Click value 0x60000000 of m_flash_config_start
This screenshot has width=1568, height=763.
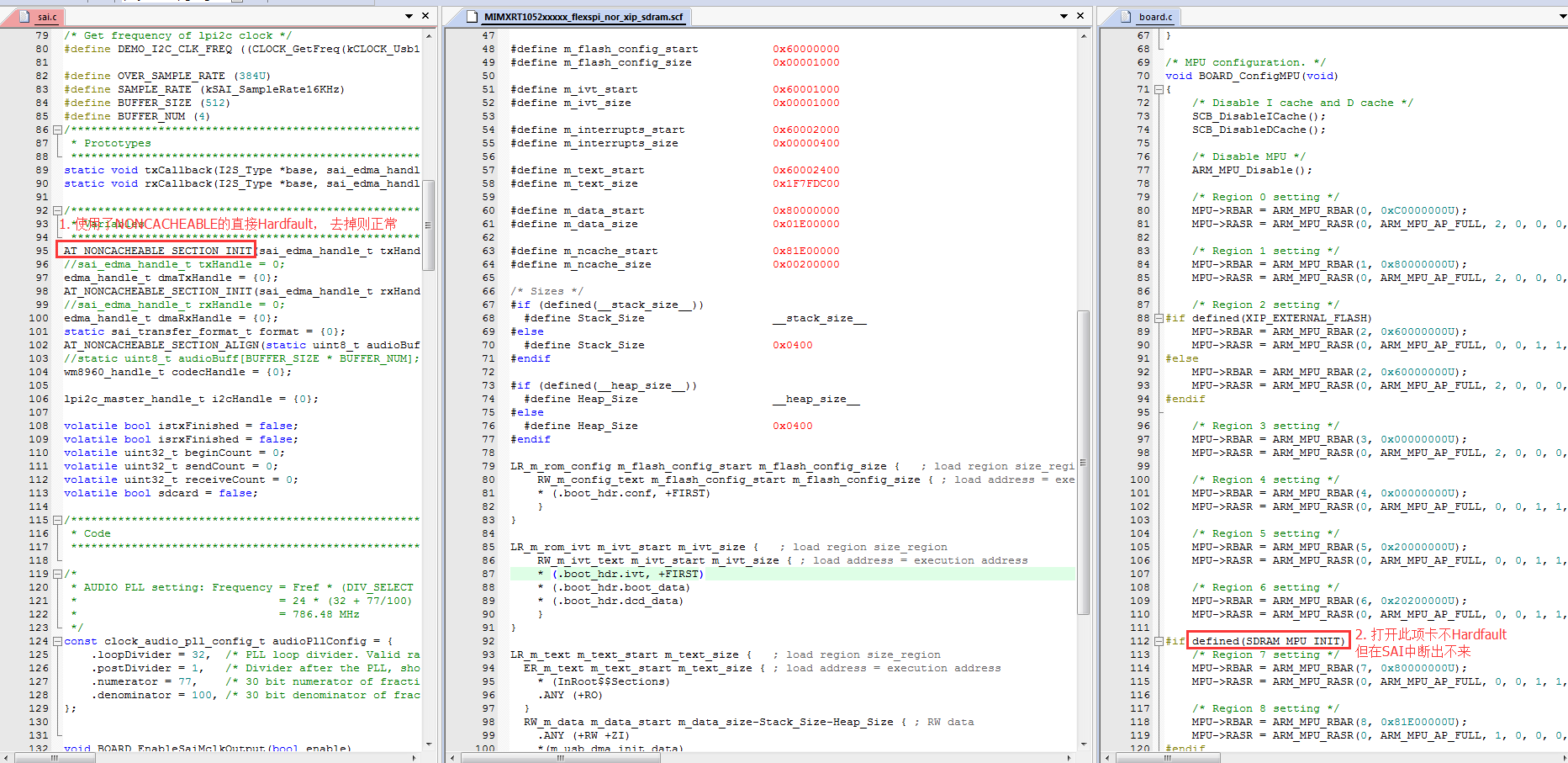click(x=806, y=49)
